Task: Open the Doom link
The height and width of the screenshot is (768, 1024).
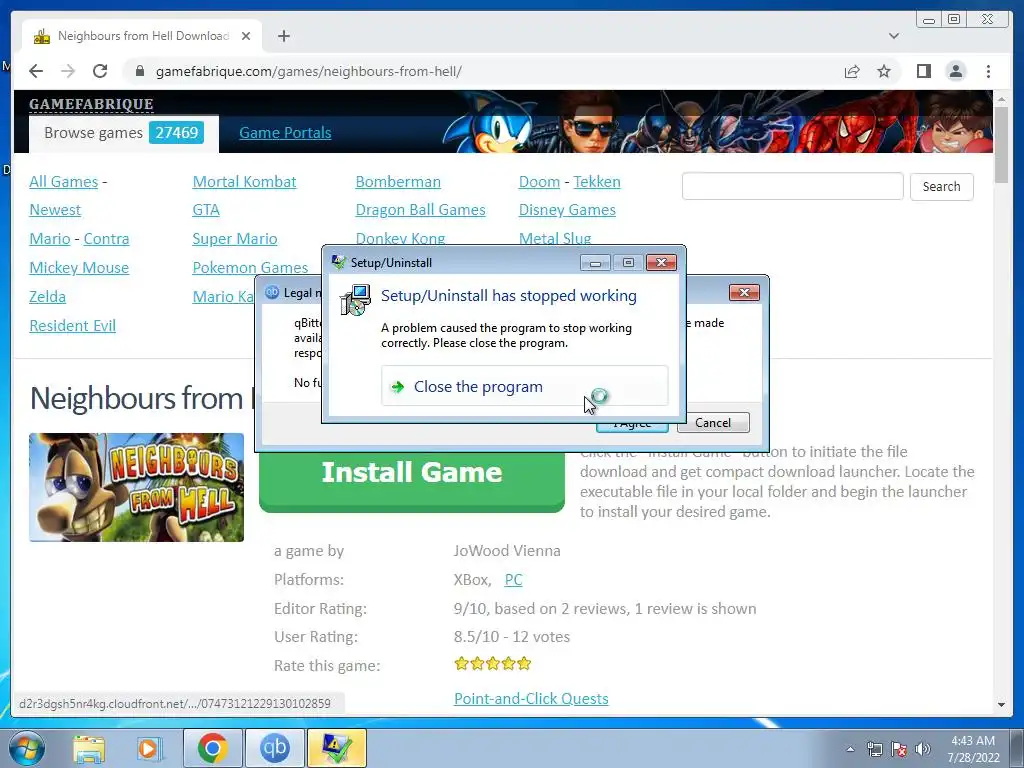Action: (x=539, y=182)
